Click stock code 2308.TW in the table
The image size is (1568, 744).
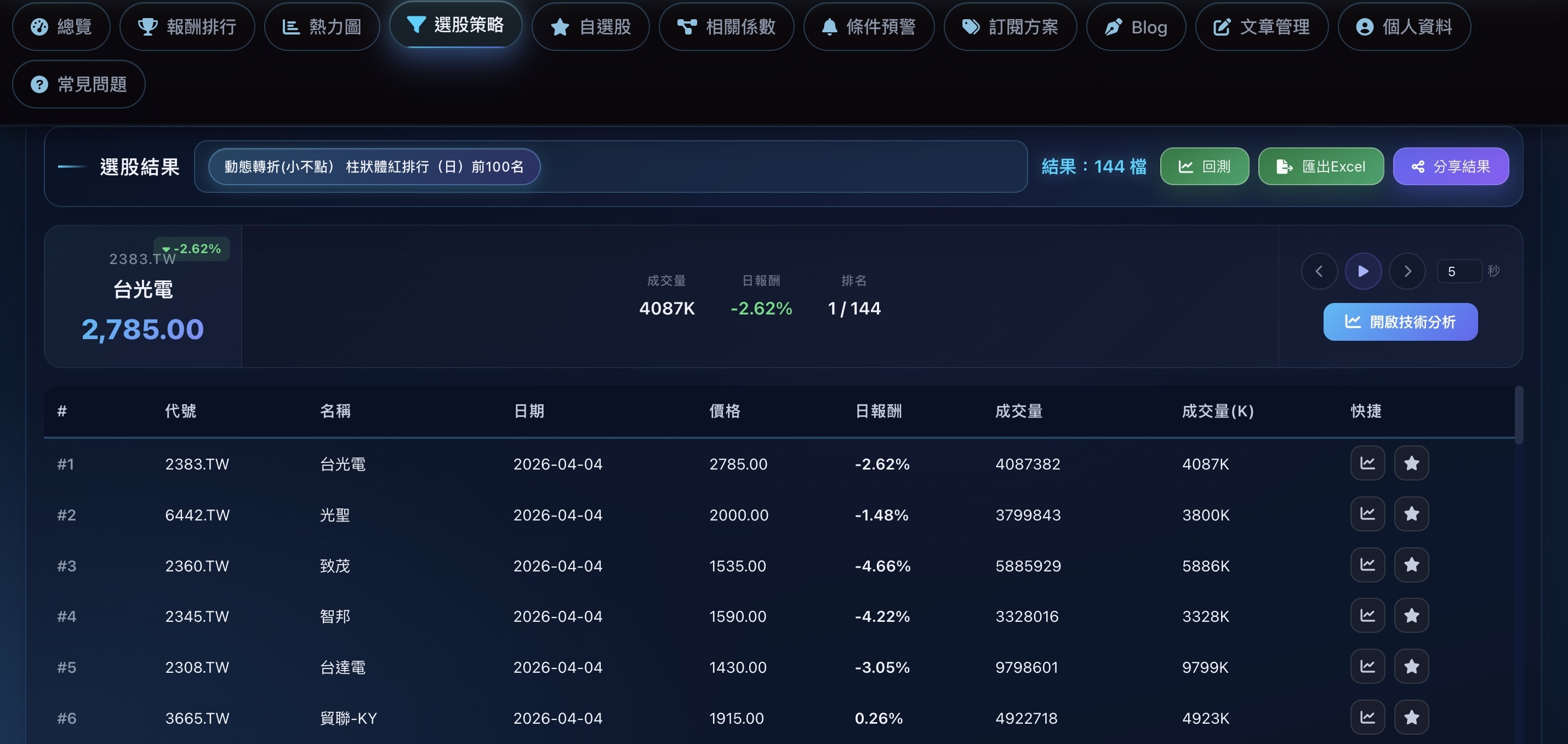[x=197, y=667]
